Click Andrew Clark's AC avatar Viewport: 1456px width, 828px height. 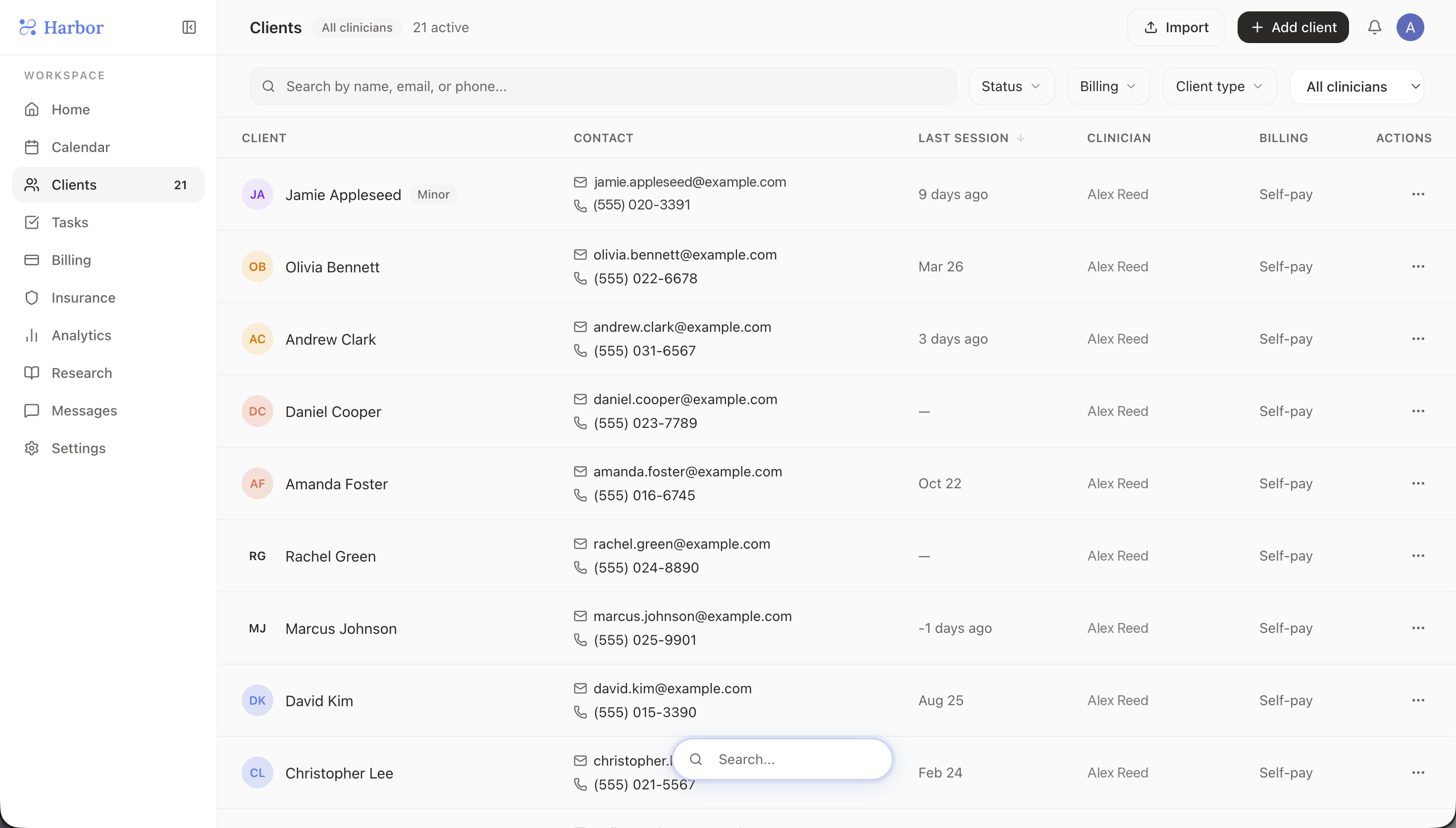point(258,339)
